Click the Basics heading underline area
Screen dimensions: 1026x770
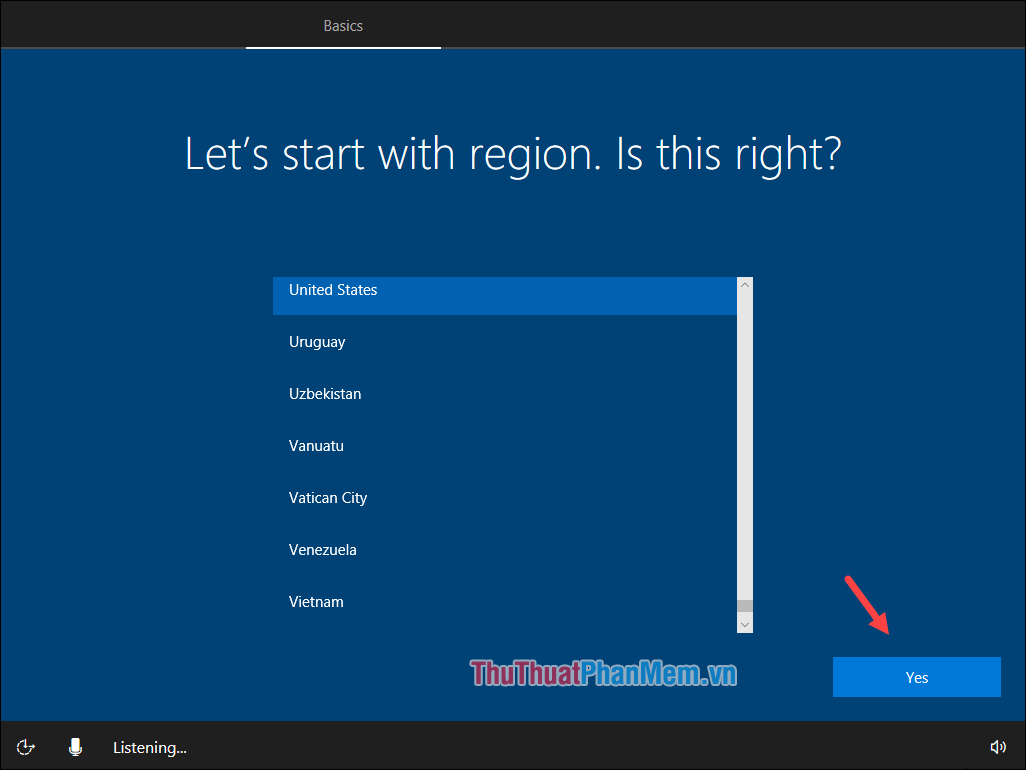pos(343,45)
